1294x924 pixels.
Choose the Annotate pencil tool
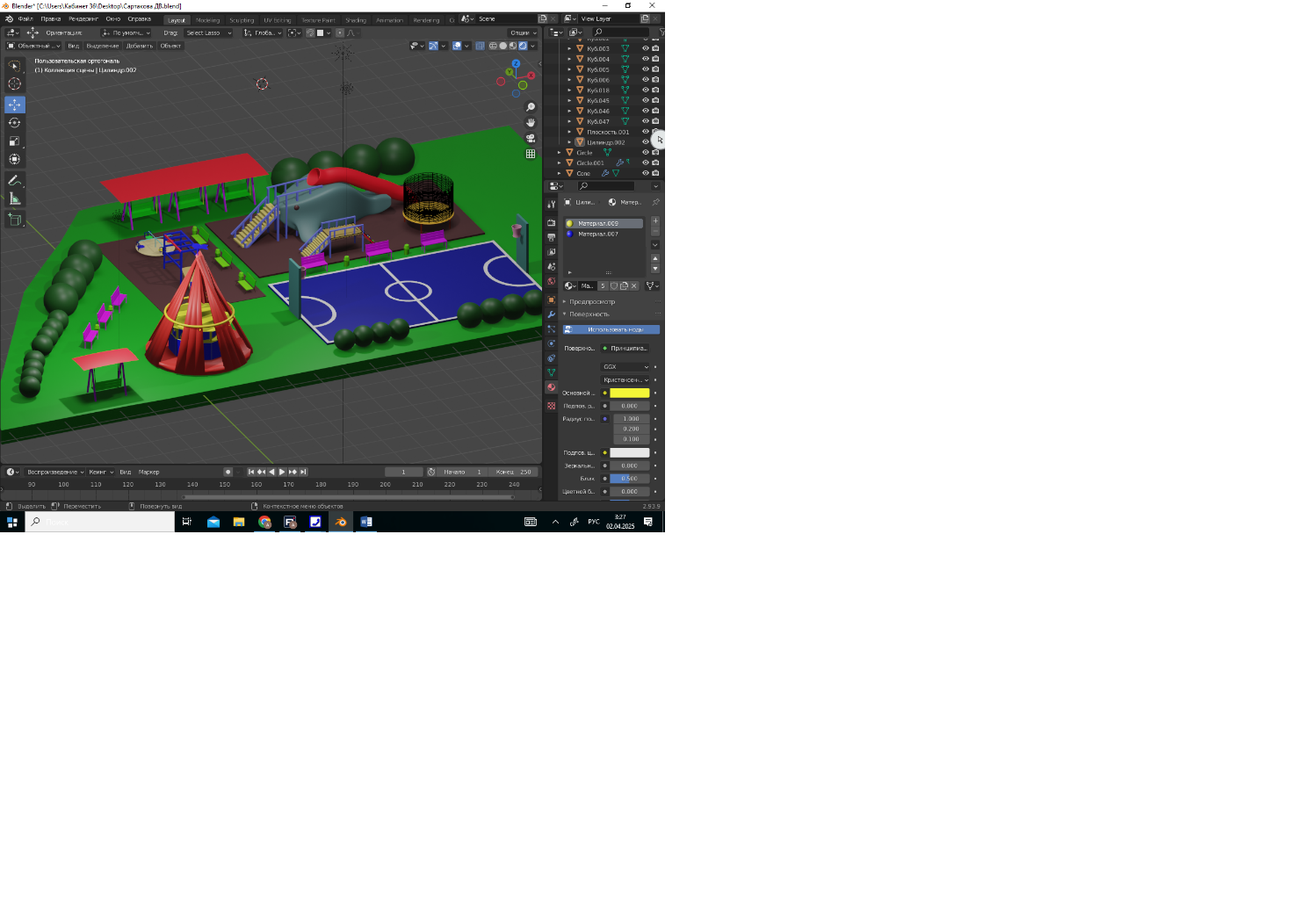pyautogui.click(x=15, y=180)
